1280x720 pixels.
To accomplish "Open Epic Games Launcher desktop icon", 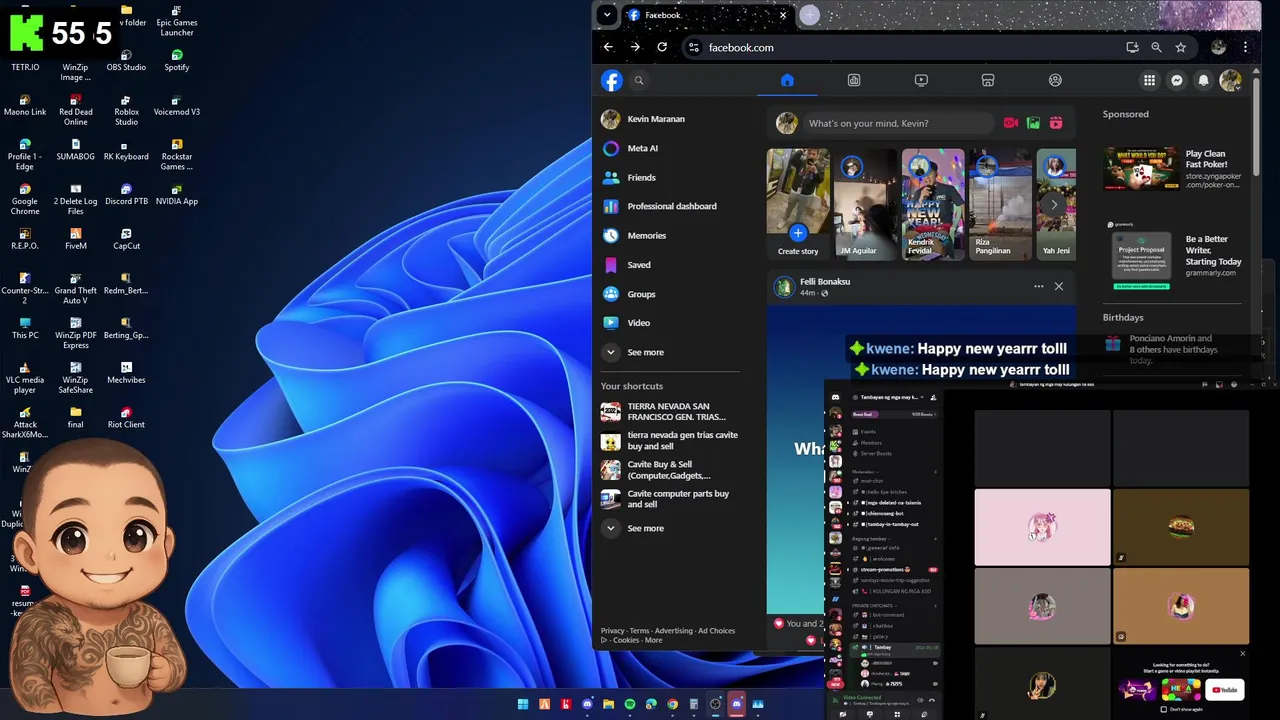I will click(x=177, y=21).
